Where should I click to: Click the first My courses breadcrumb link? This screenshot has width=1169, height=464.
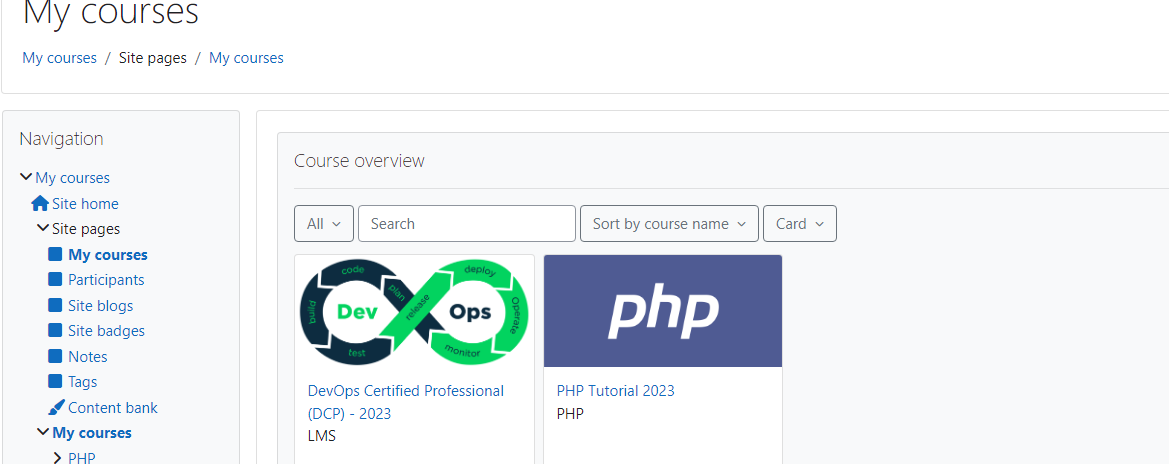click(60, 58)
